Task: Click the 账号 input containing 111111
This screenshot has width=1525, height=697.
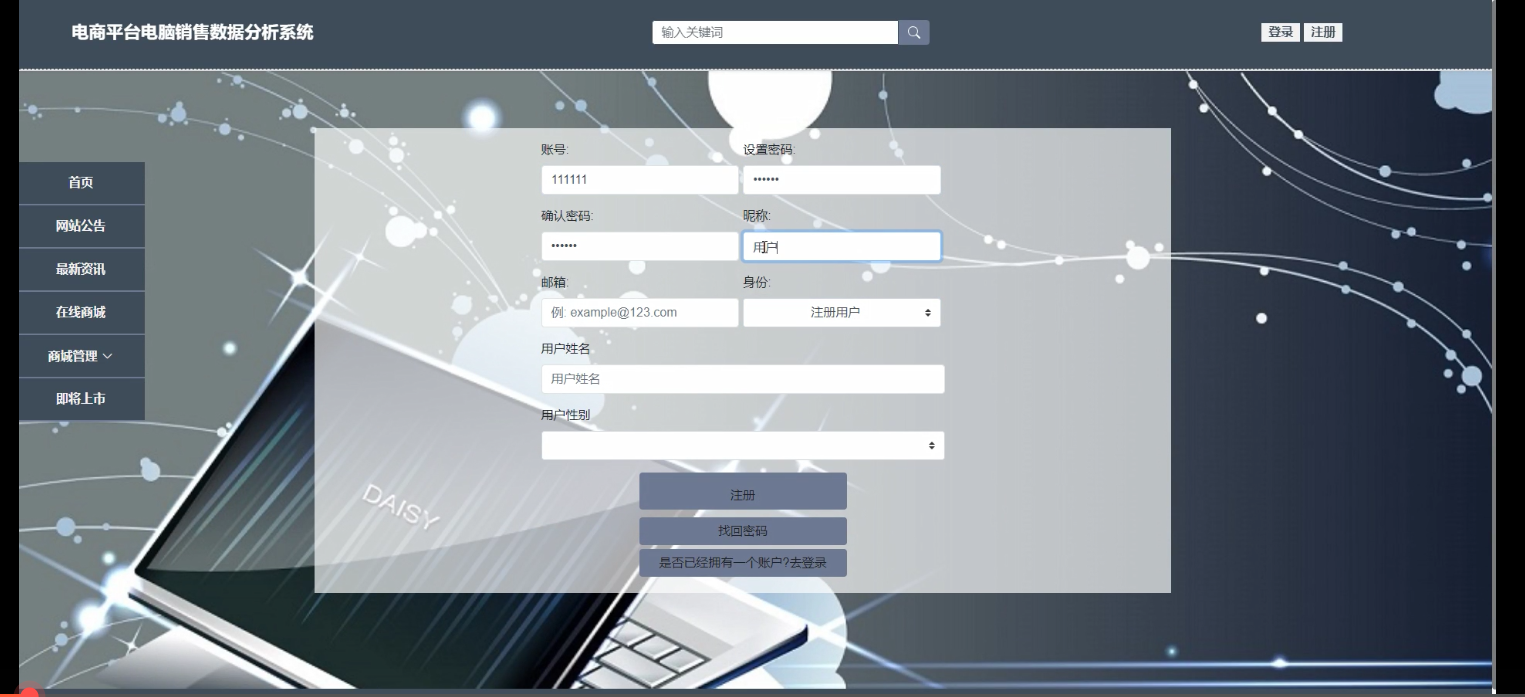Action: [640, 180]
